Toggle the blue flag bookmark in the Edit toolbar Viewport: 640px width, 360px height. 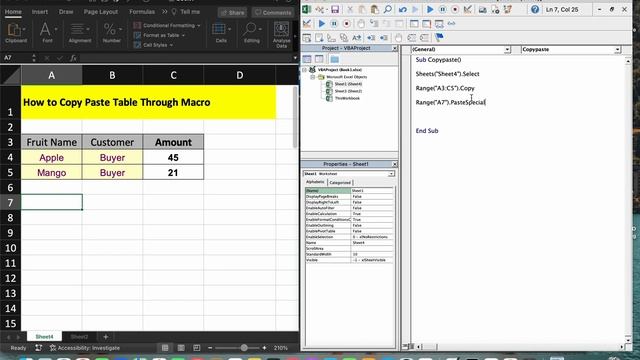click(x=439, y=38)
